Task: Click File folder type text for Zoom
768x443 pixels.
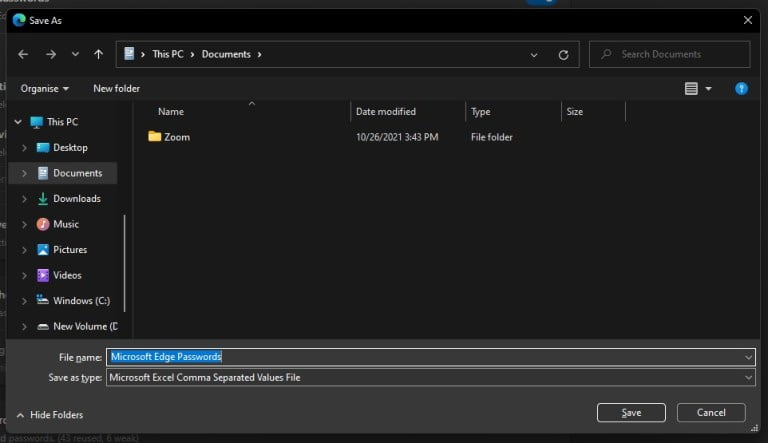Action: pyautogui.click(x=492, y=137)
